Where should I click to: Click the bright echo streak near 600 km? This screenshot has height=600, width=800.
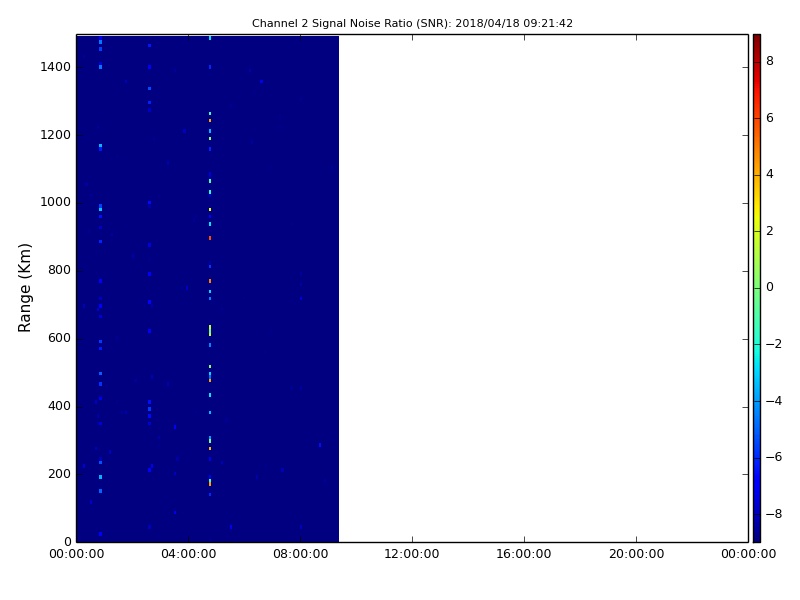210,331
